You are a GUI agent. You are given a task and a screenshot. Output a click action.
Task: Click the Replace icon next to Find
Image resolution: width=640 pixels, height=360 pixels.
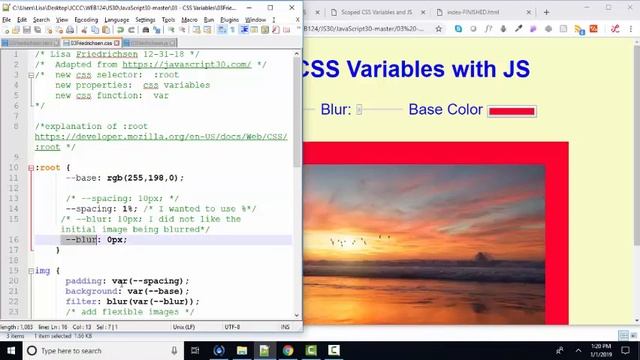(156, 30)
